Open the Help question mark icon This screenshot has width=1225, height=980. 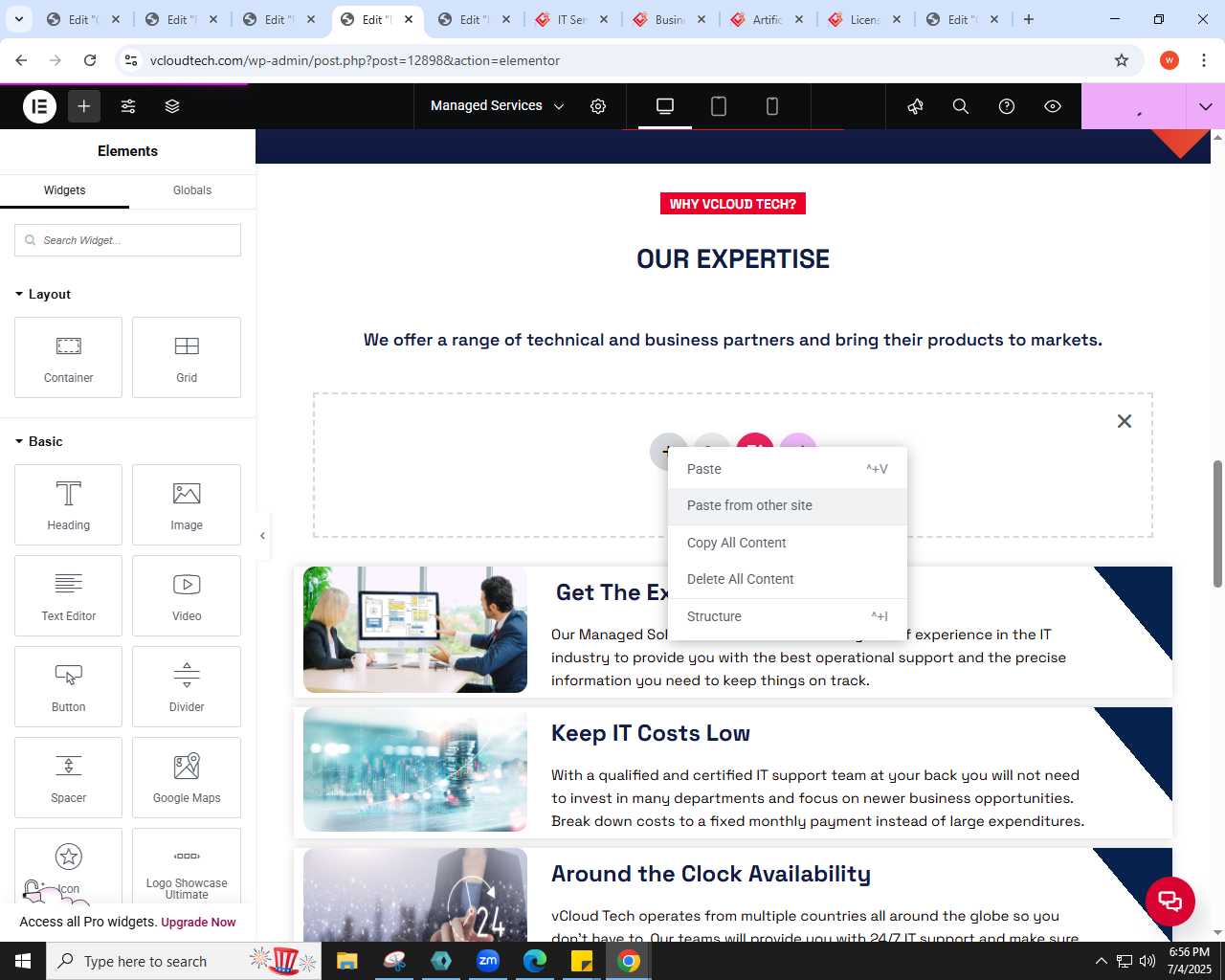[1007, 106]
